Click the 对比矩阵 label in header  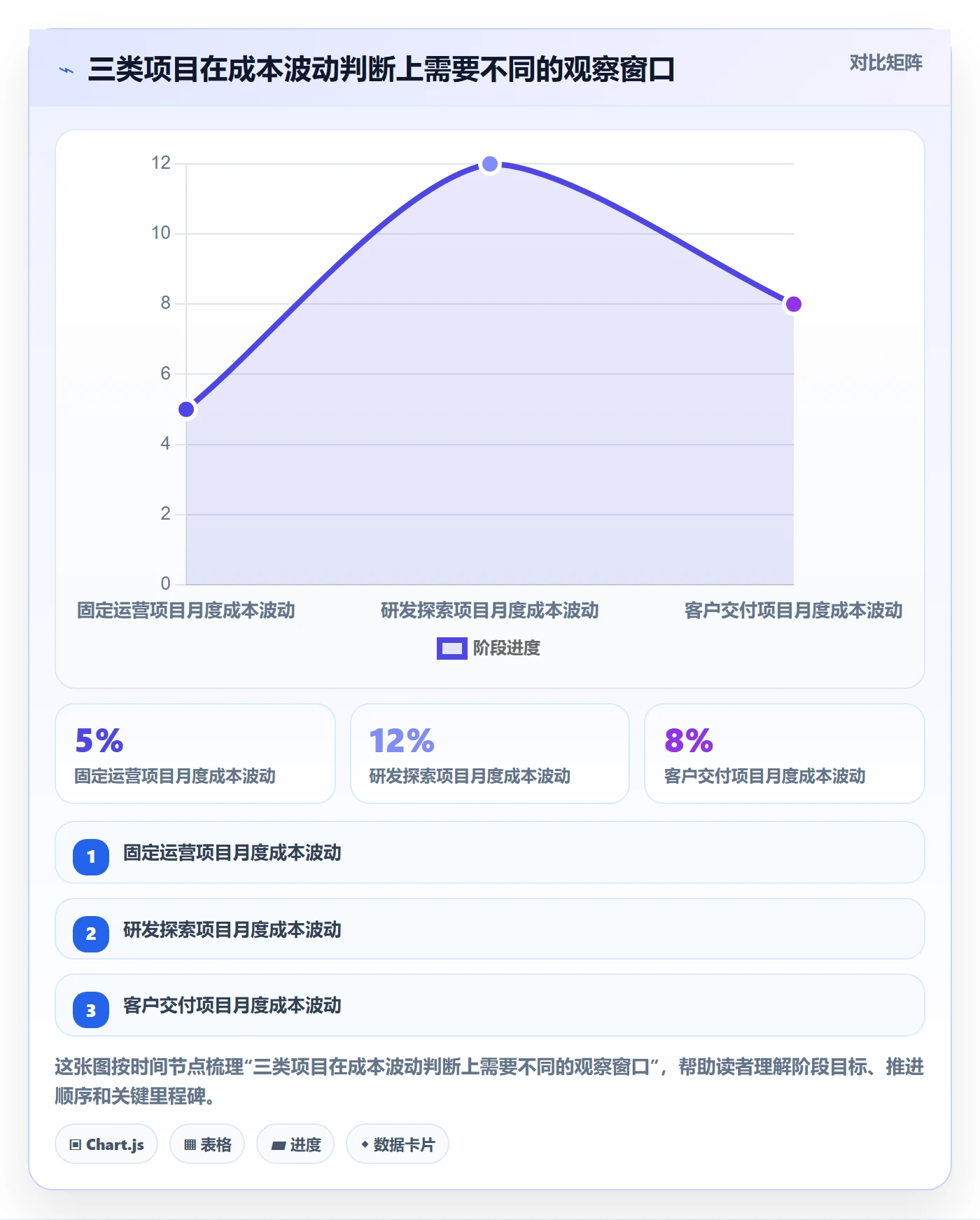(x=885, y=63)
